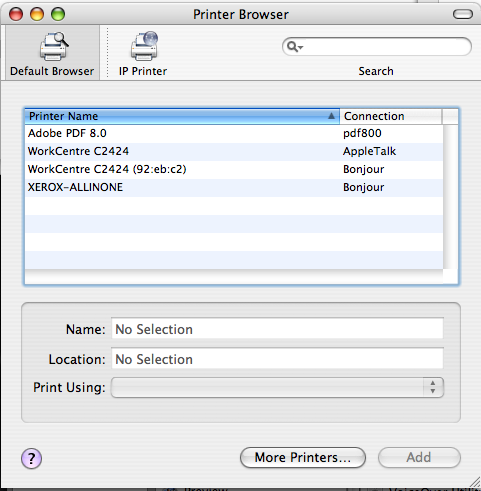Click the Location field
481x491 pixels.
[x=277, y=359]
